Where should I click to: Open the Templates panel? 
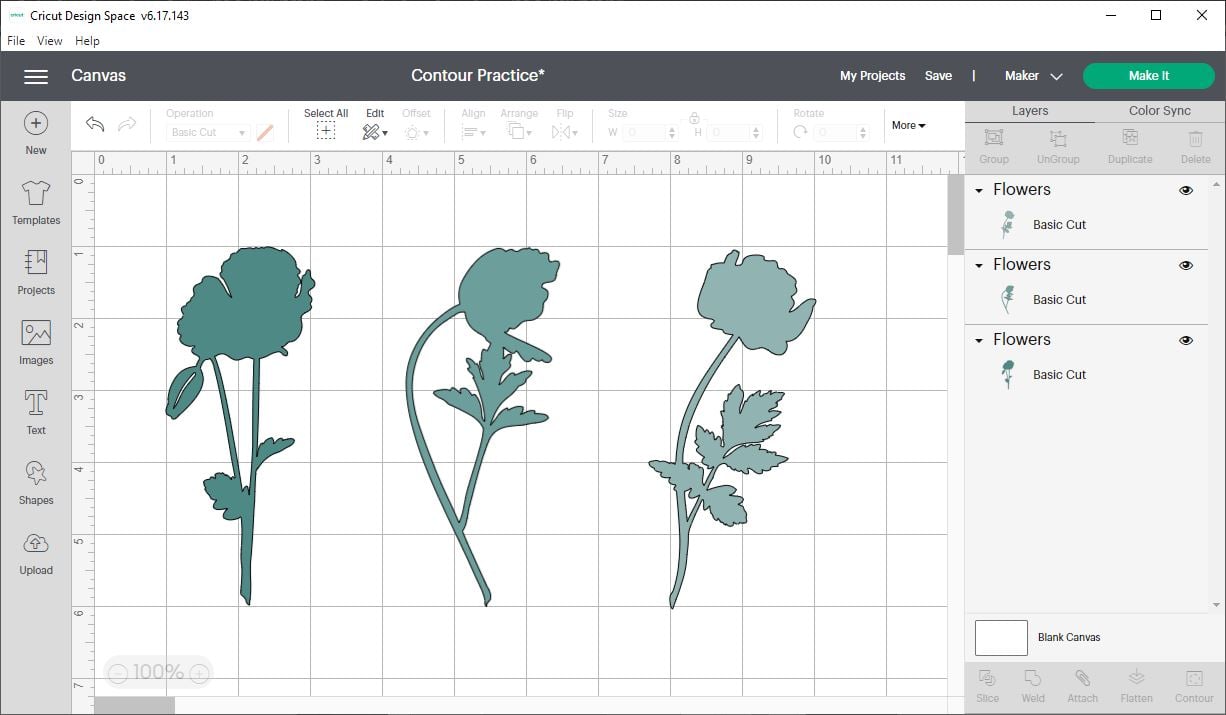(36, 202)
